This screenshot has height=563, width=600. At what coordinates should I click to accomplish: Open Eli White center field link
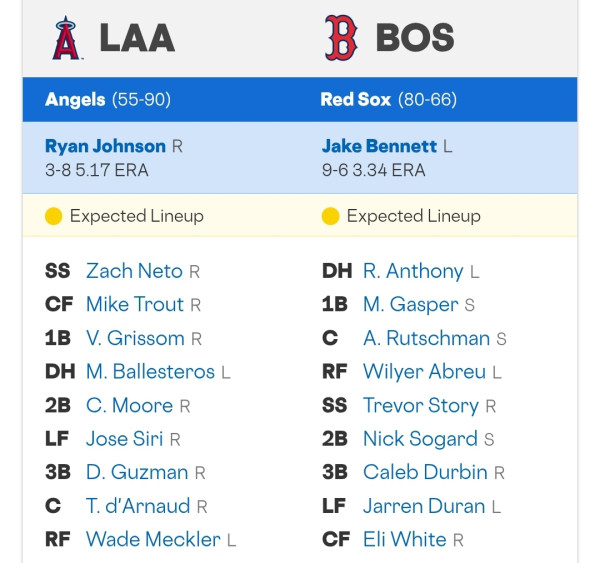pos(404,539)
